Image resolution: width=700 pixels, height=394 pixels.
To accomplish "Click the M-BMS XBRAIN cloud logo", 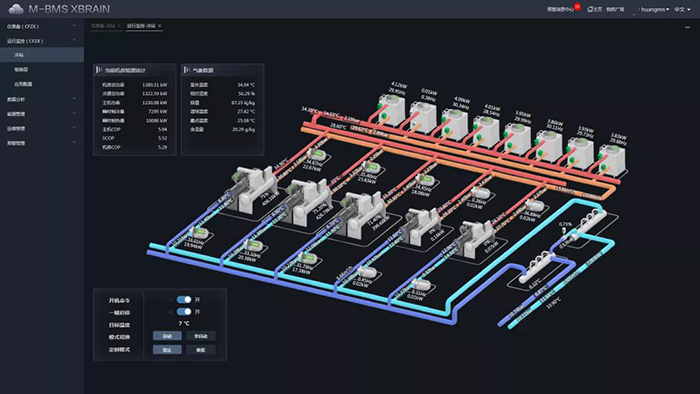I will 16,9.
